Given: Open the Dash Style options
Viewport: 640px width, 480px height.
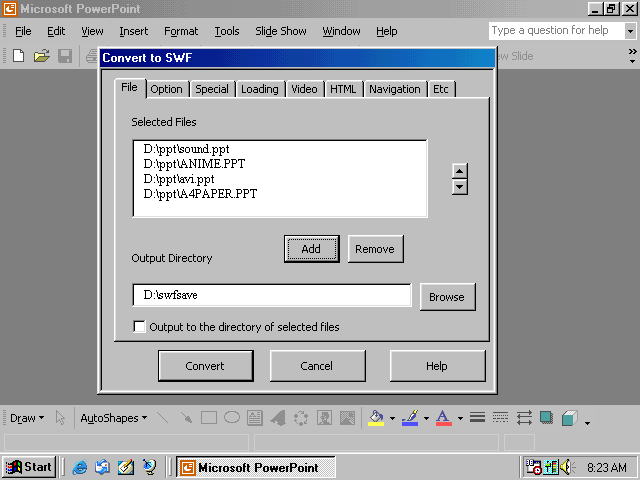Looking at the screenshot, I should (x=500, y=418).
